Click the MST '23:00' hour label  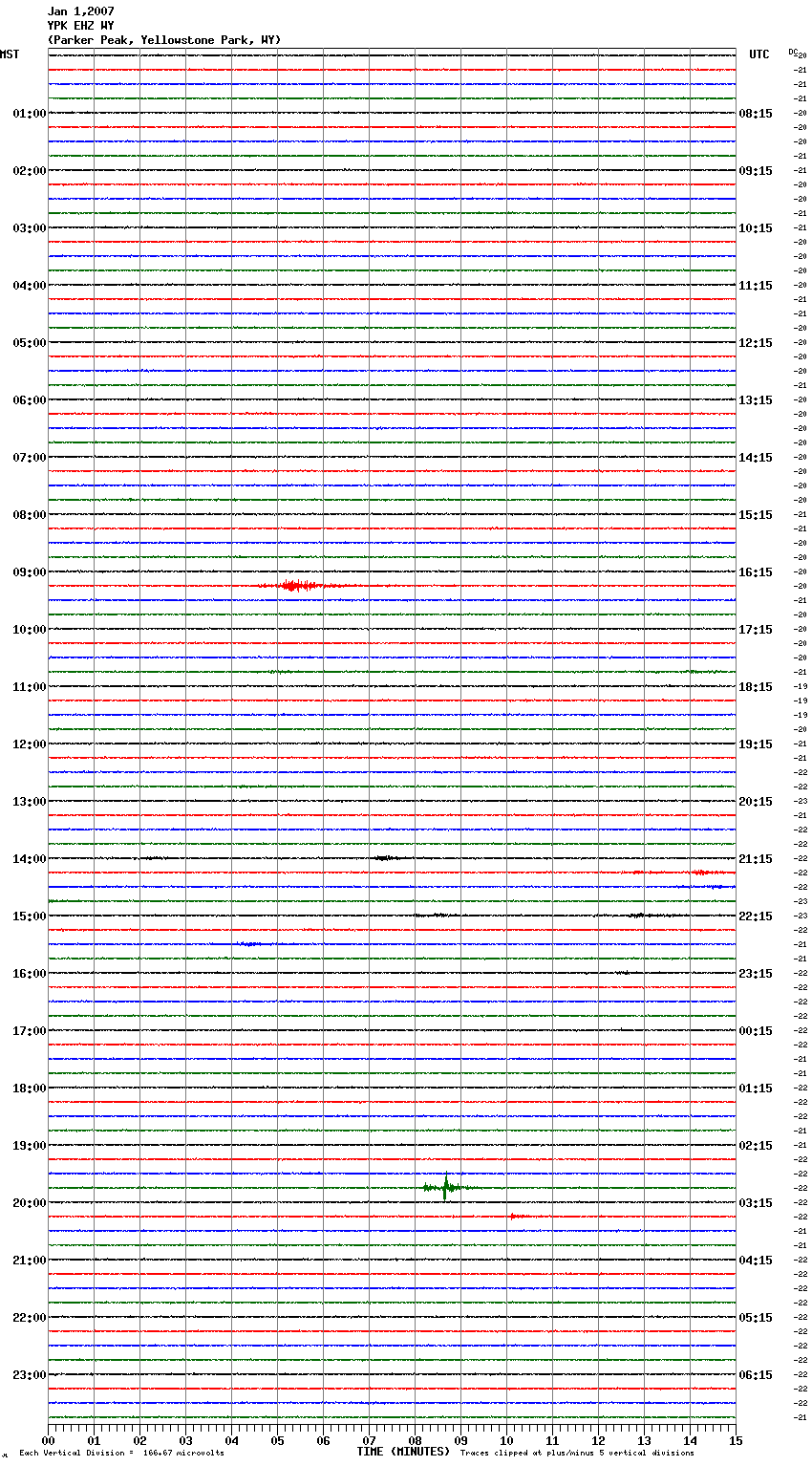pos(30,1375)
